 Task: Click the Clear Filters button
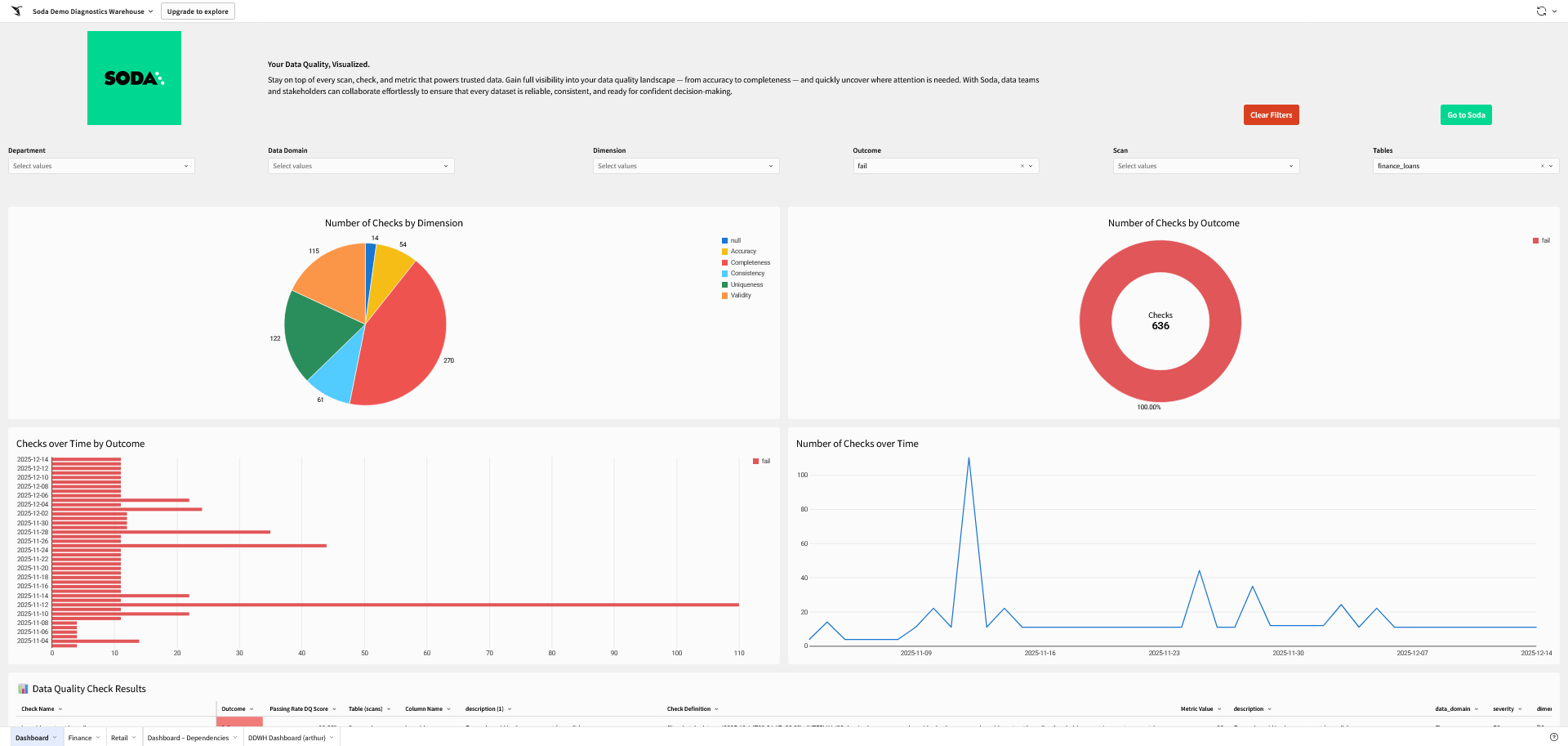pos(1271,115)
